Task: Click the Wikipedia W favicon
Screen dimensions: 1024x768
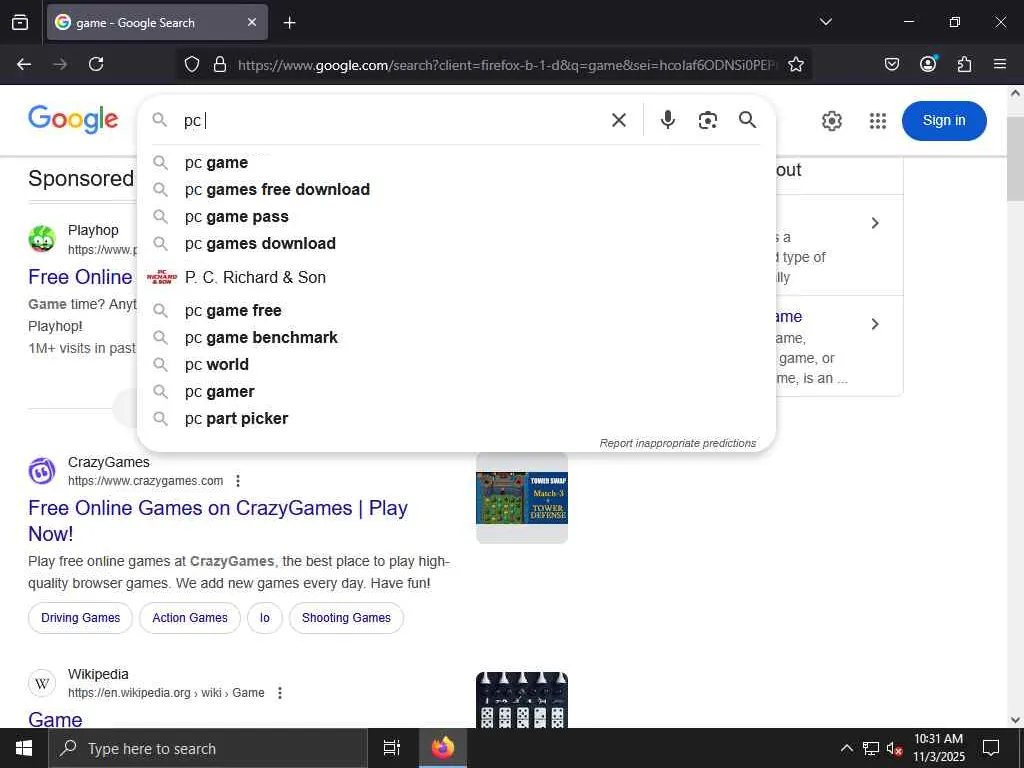Action: click(x=42, y=683)
